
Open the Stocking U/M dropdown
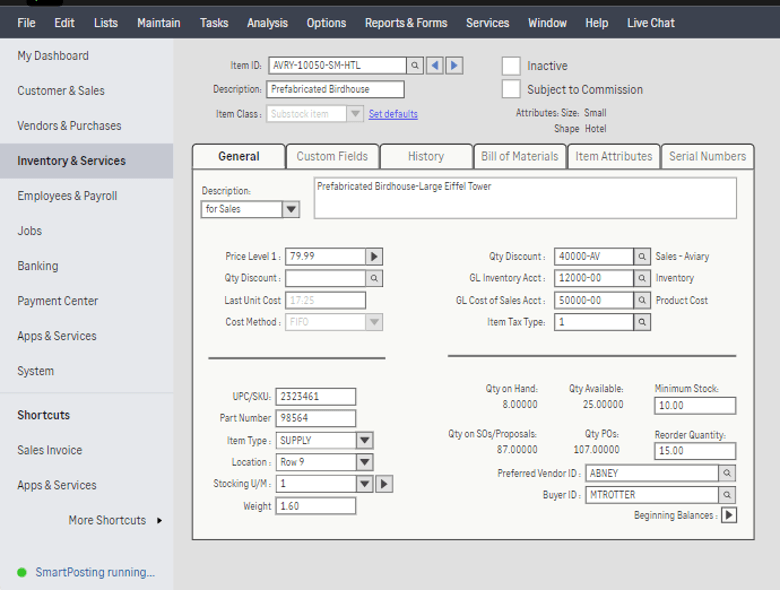click(x=365, y=484)
